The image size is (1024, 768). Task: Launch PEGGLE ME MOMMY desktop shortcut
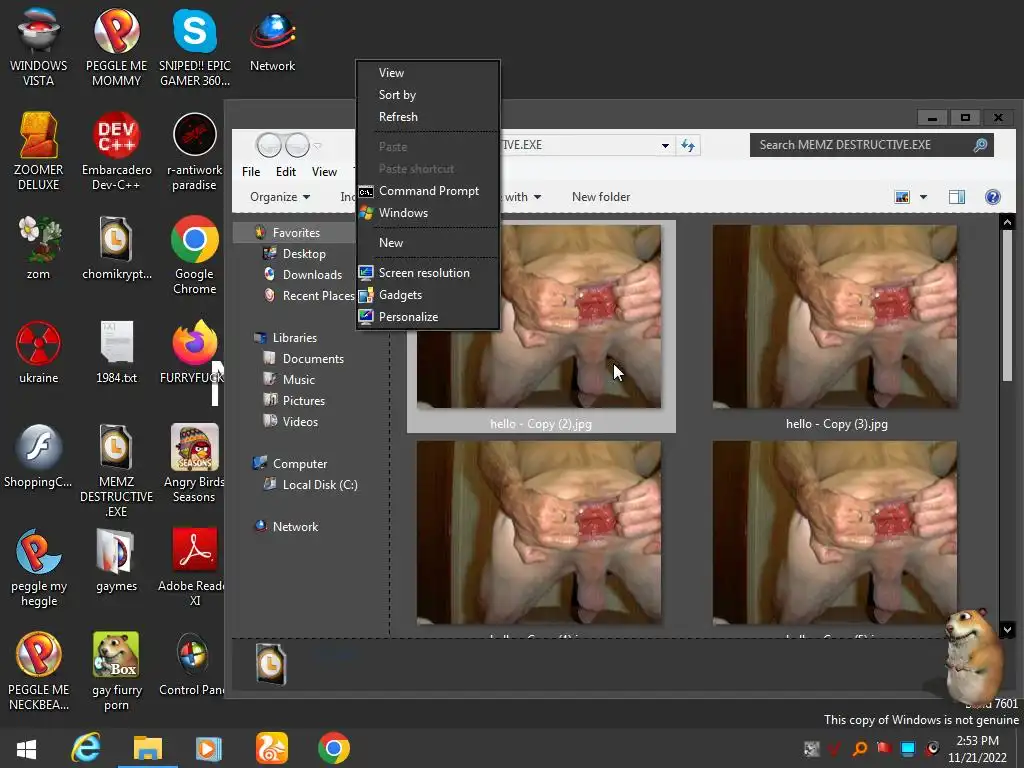click(x=116, y=47)
